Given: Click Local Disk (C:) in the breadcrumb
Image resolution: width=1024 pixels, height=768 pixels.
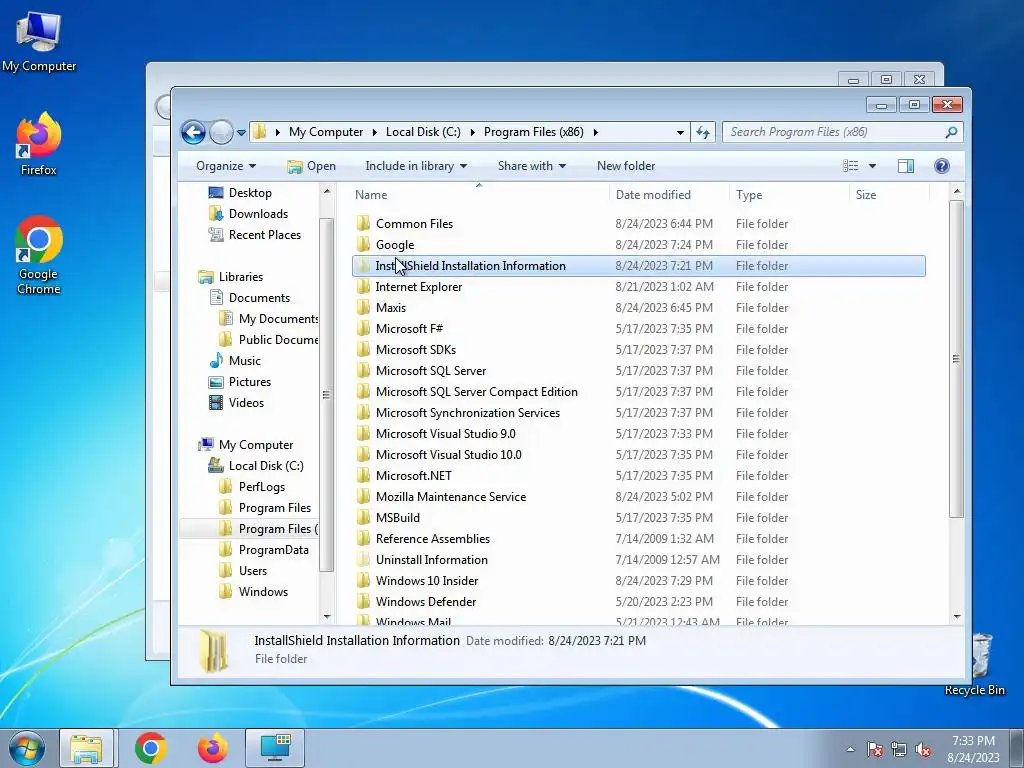Looking at the screenshot, I should point(423,132).
